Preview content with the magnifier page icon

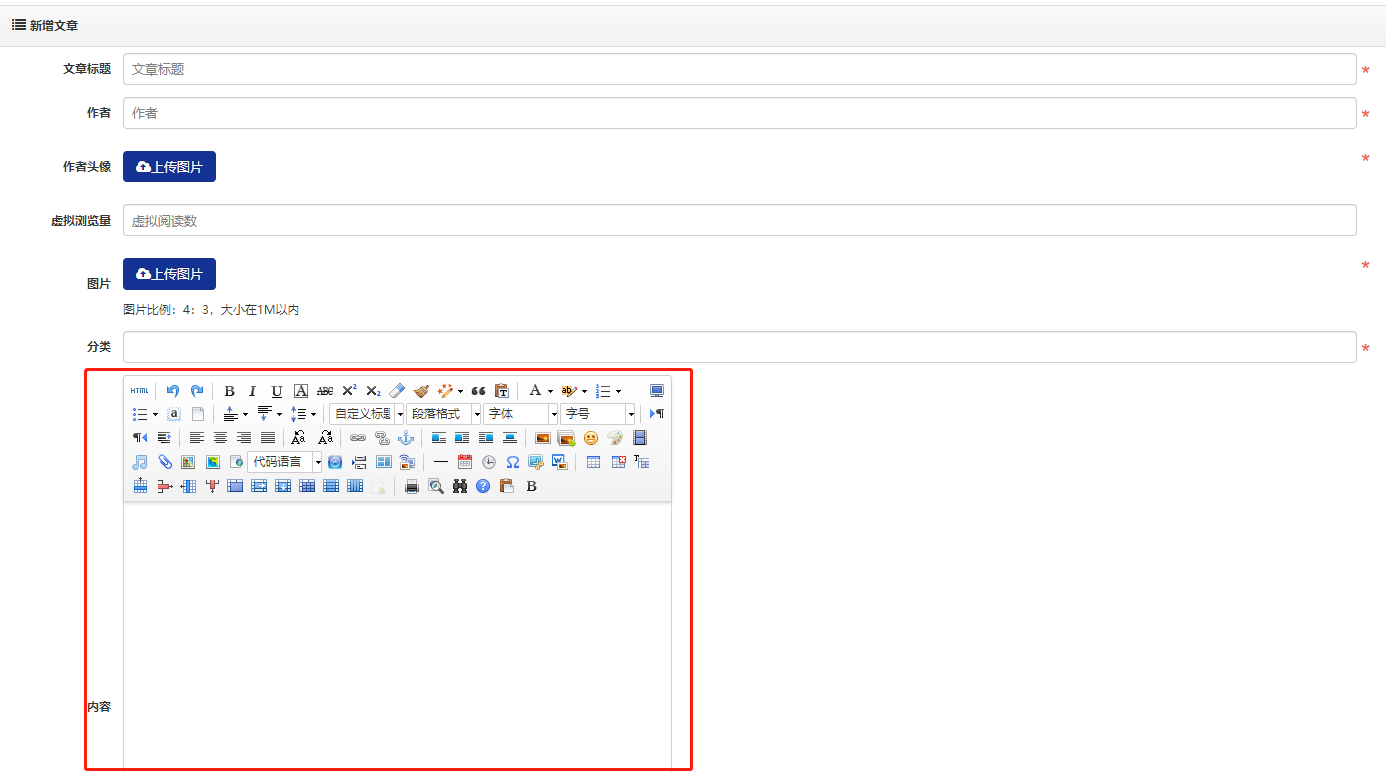[x=435, y=486]
